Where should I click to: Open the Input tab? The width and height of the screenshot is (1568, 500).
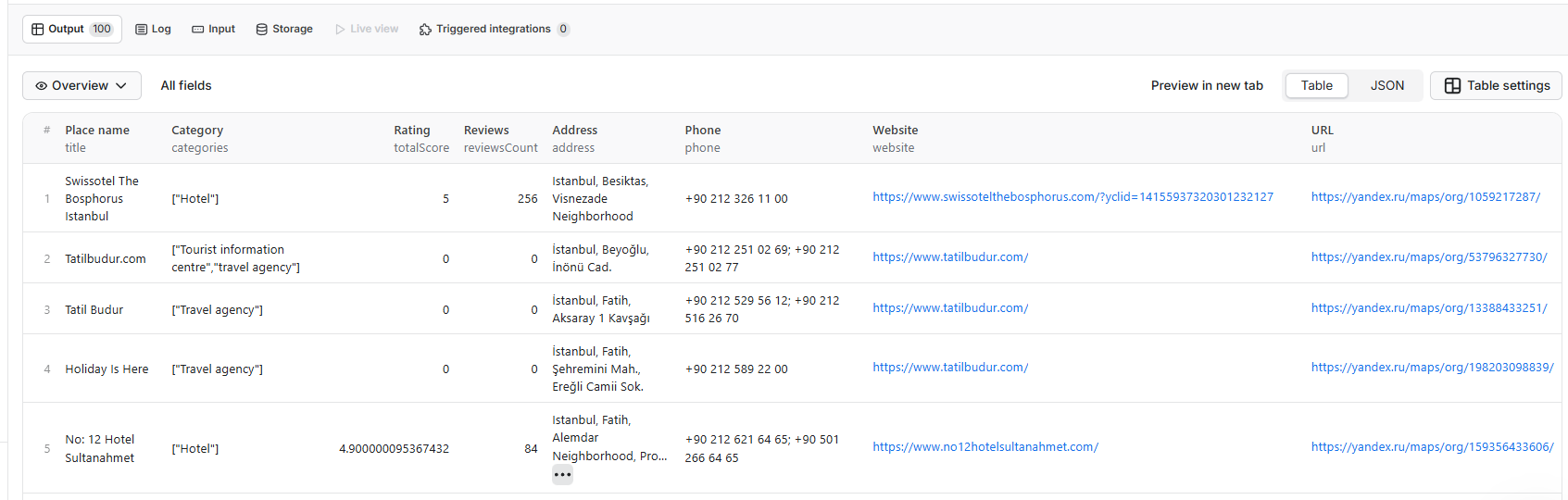[213, 29]
